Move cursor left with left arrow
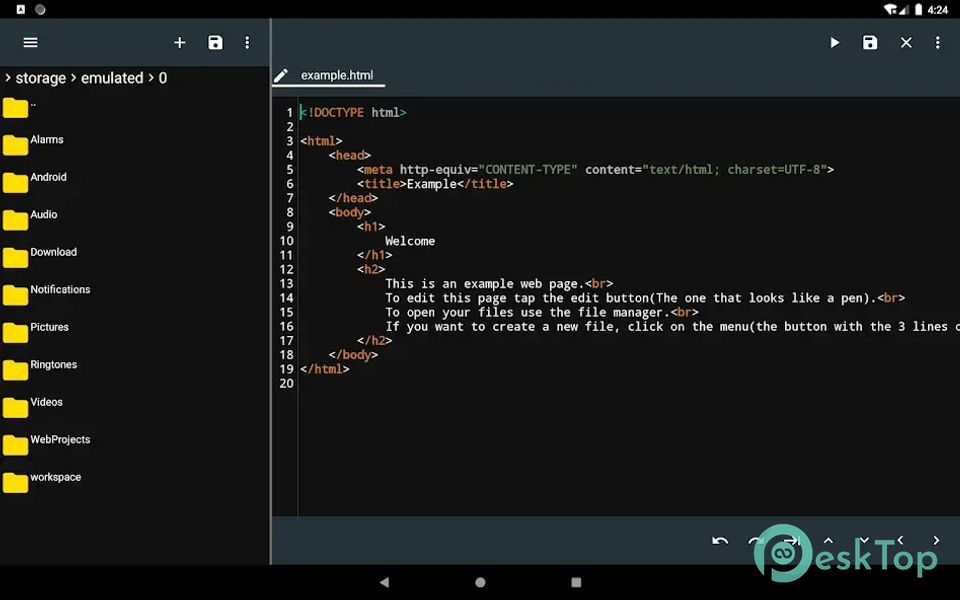The height and width of the screenshot is (600, 960). tap(900, 541)
